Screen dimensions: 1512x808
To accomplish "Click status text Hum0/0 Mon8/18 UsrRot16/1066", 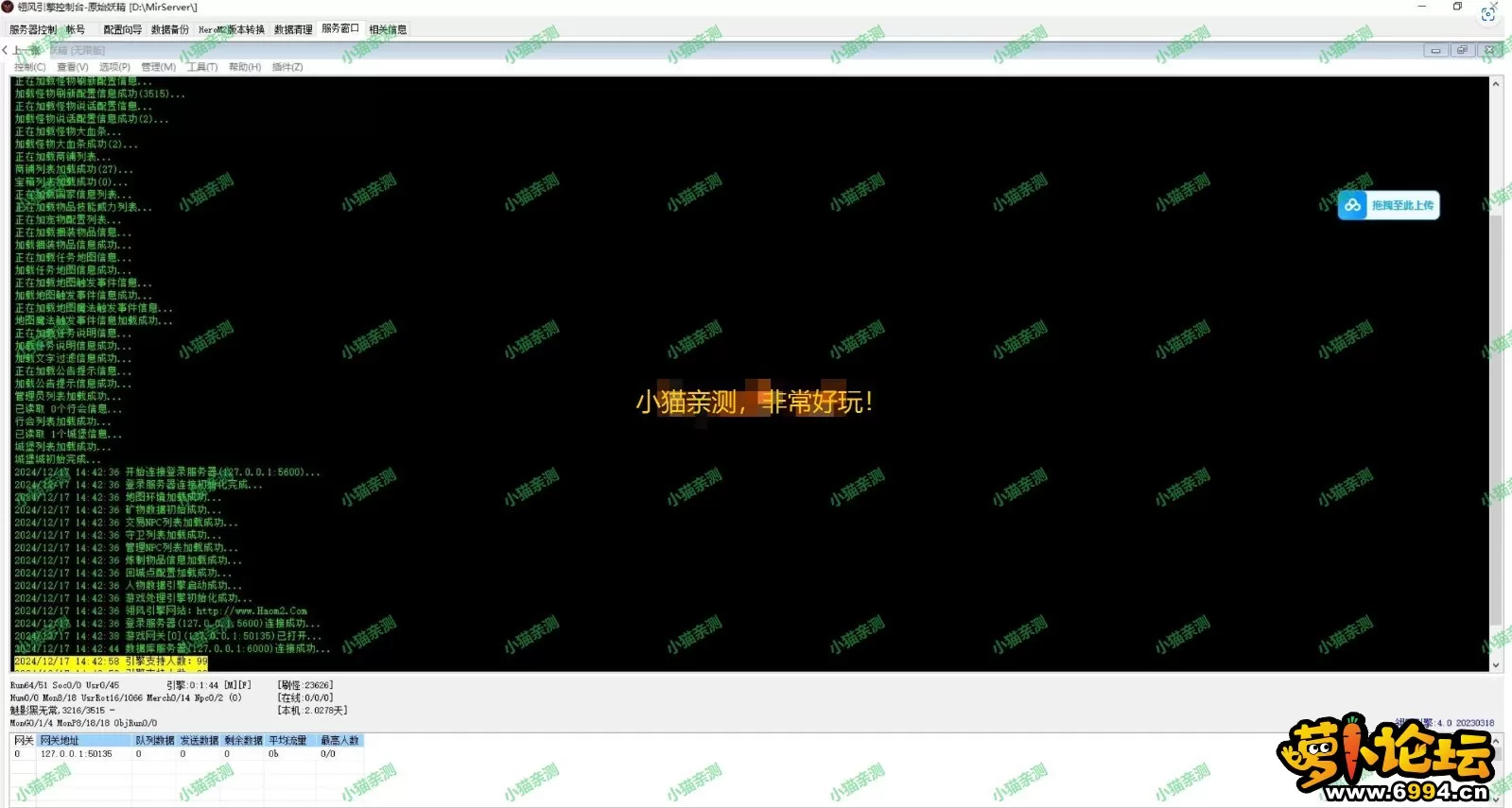I will pos(76,697).
